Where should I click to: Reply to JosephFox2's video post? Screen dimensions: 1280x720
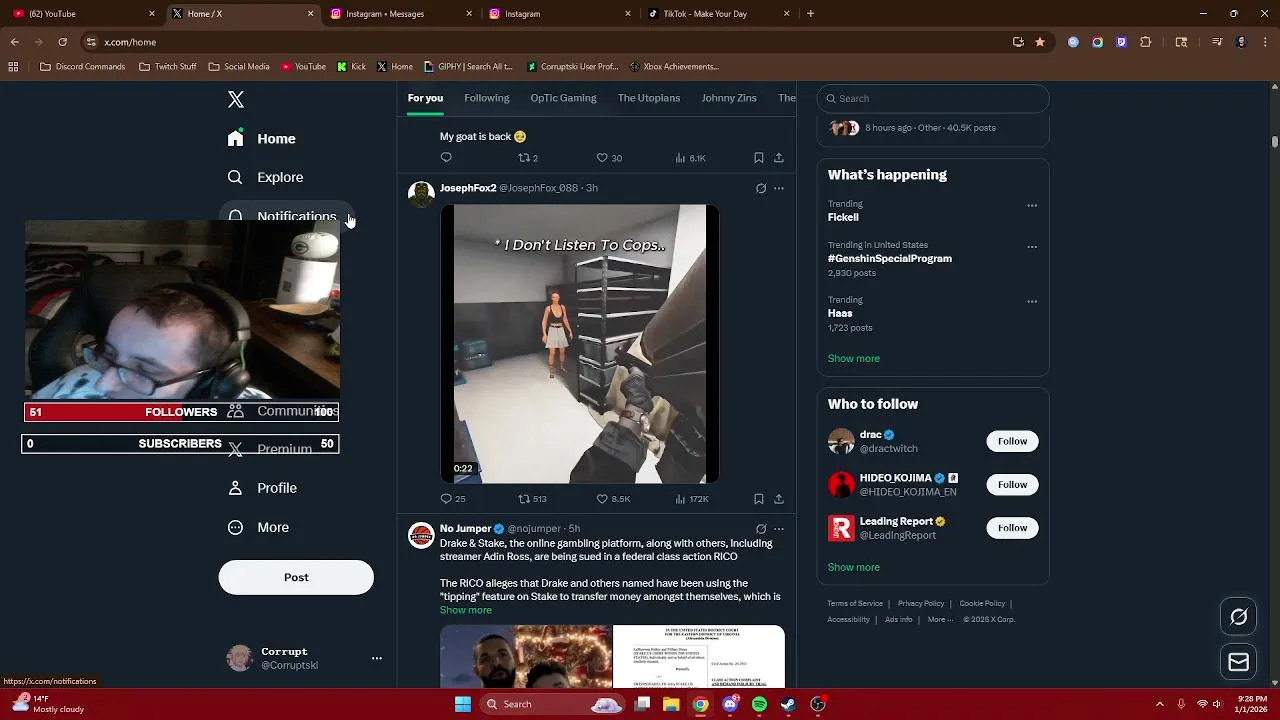tap(446, 498)
